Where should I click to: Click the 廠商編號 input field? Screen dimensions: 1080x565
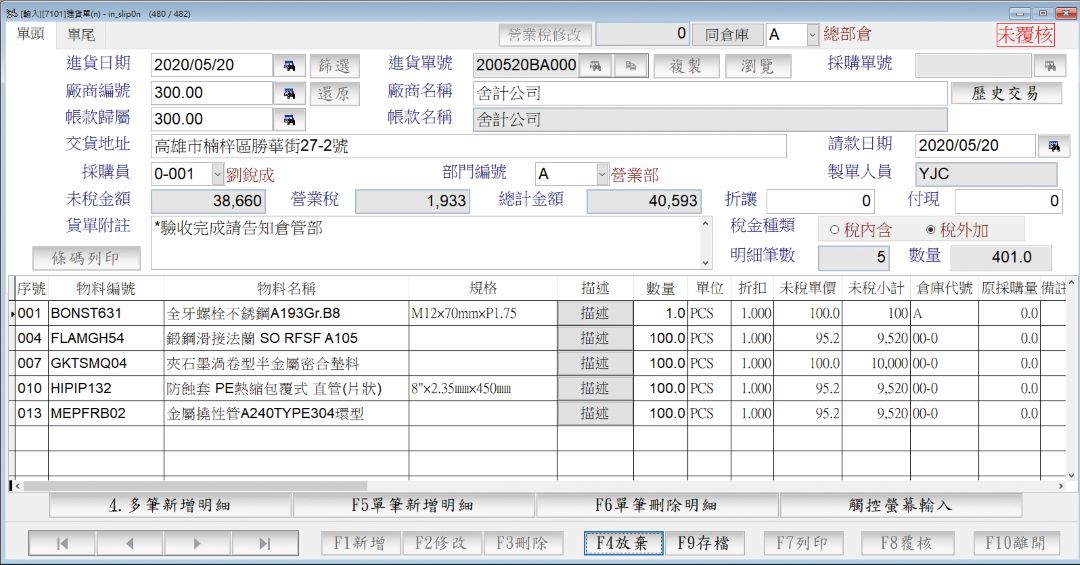211,93
